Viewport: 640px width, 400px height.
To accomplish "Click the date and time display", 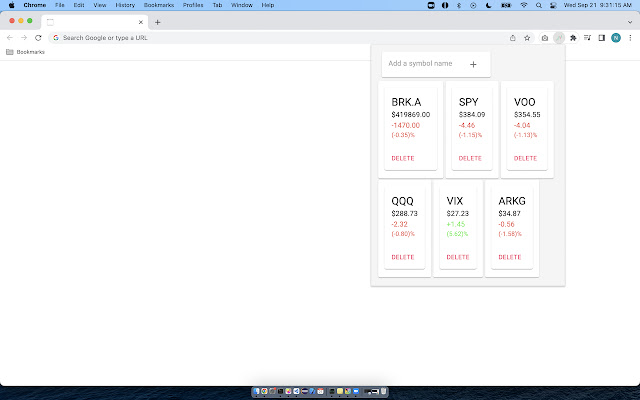I will 598,5.
